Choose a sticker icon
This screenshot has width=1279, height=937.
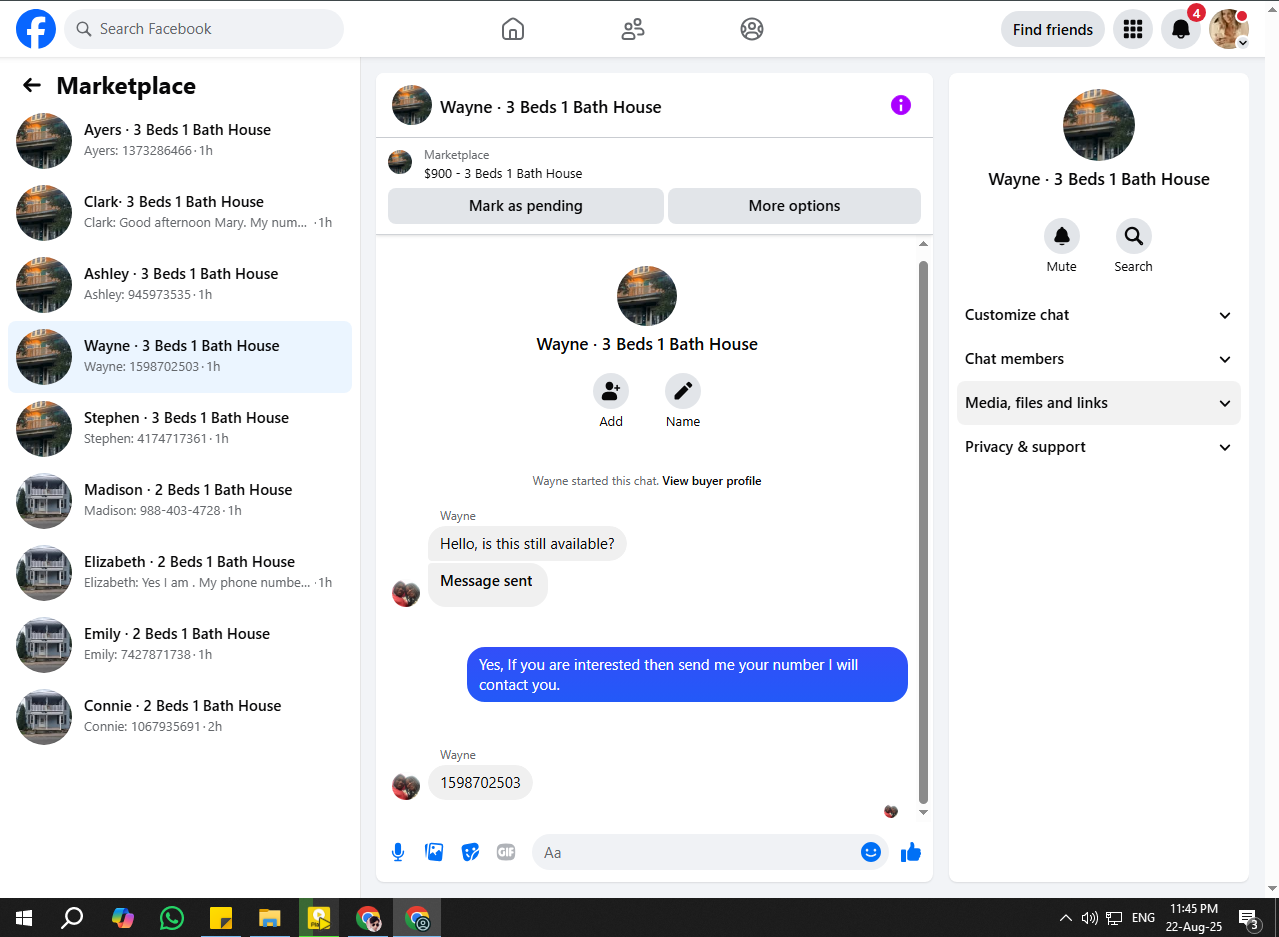[470, 852]
